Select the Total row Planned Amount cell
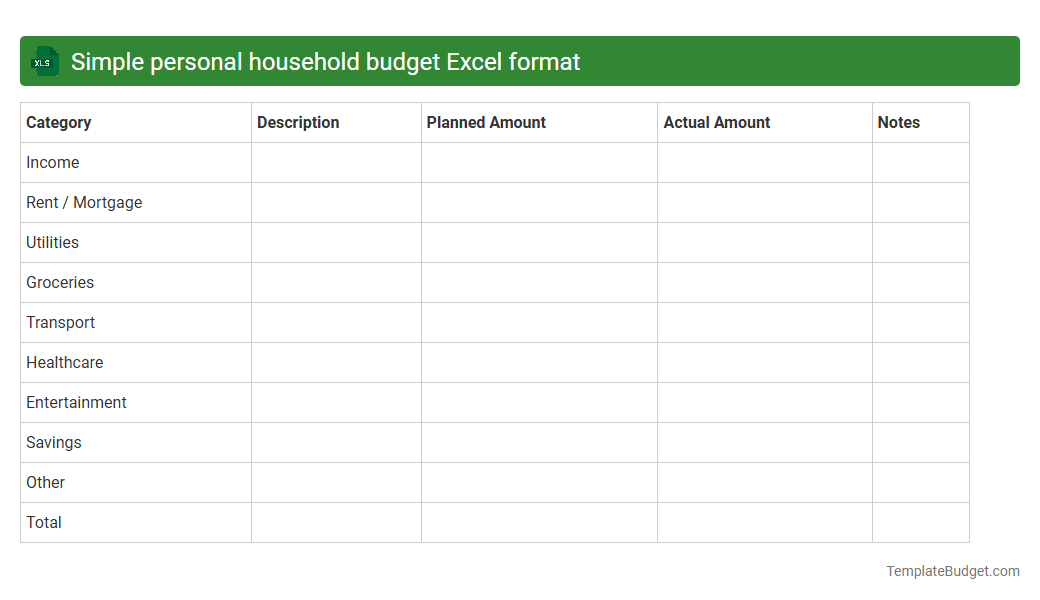Viewport: 1040px width, 600px height. (539, 522)
